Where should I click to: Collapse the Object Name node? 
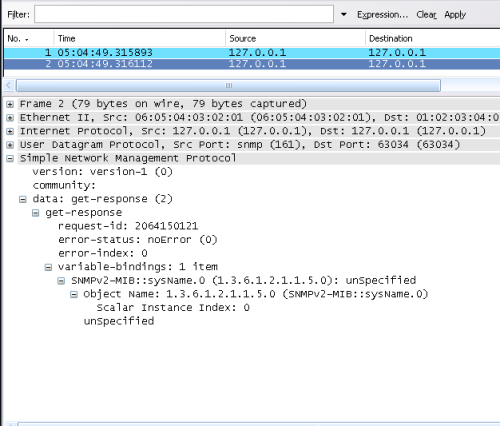[x=74, y=294]
